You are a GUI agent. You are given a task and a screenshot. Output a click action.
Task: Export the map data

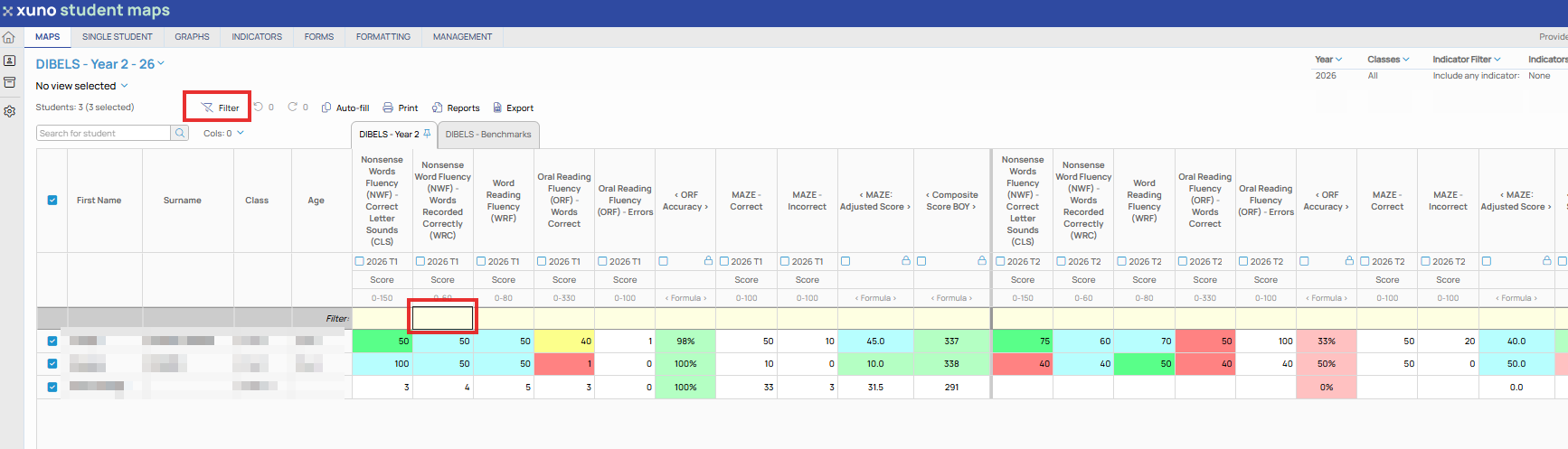pos(513,108)
